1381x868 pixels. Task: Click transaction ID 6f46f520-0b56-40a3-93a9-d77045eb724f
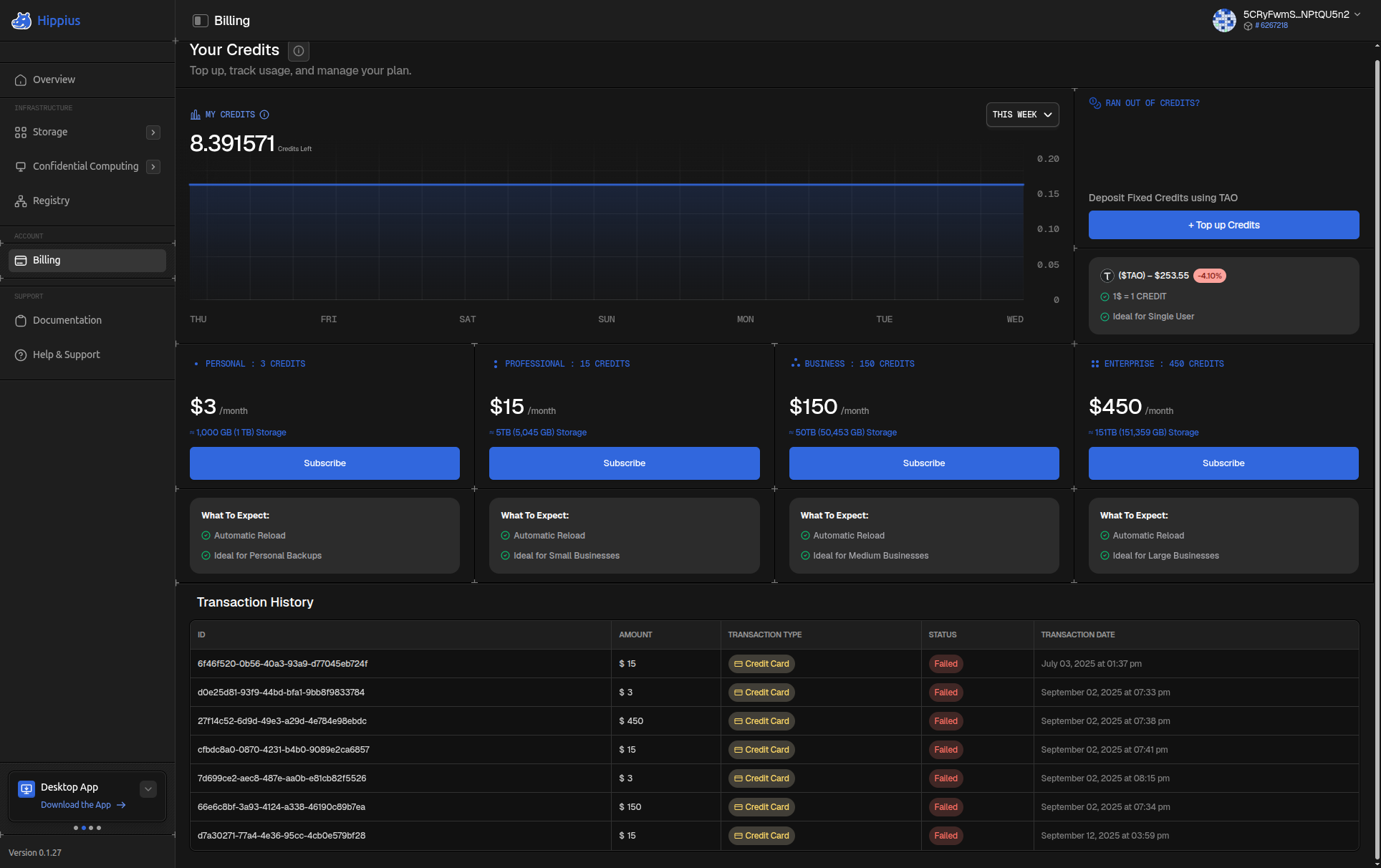coord(282,664)
